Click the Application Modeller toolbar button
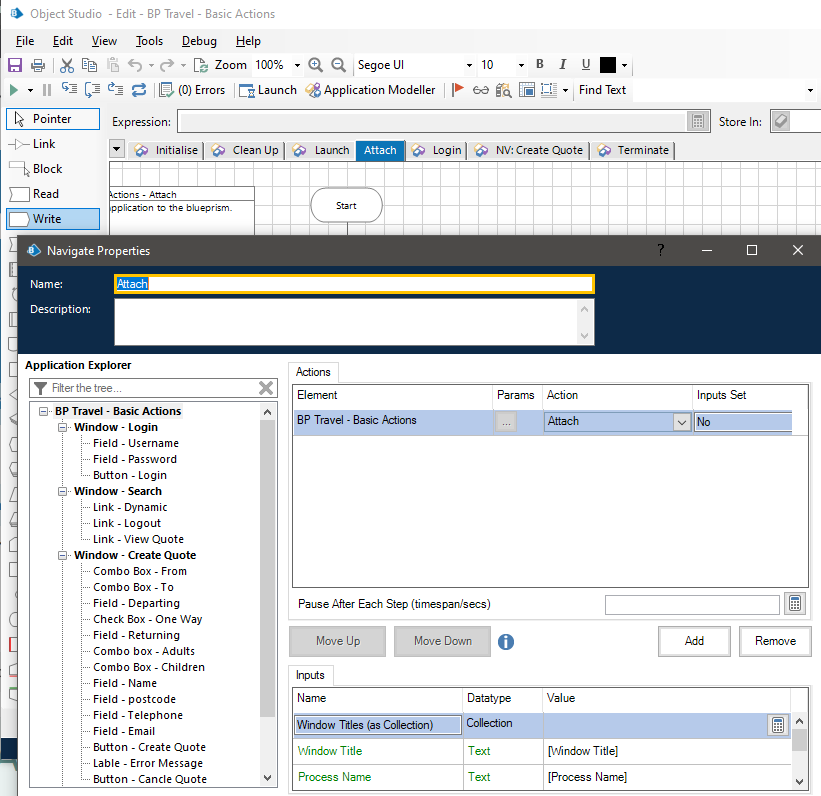821x796 pixels. pyautogui.click(x=370, y=90)
